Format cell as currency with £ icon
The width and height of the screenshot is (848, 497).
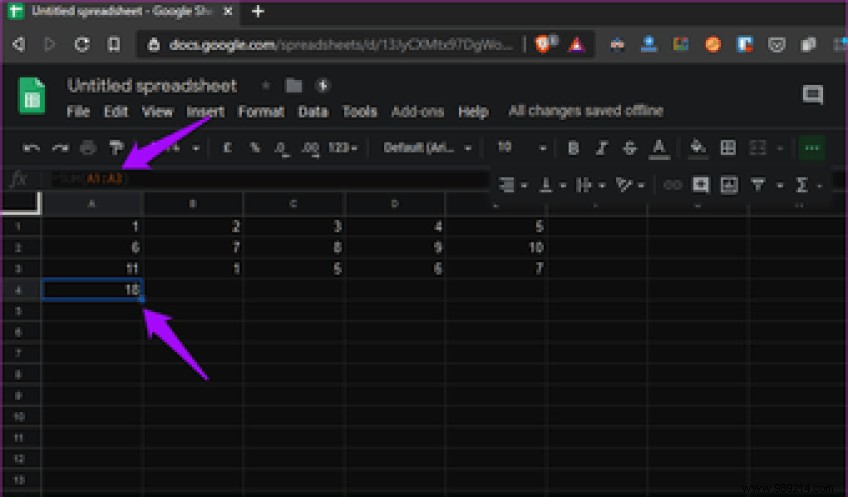227,147
